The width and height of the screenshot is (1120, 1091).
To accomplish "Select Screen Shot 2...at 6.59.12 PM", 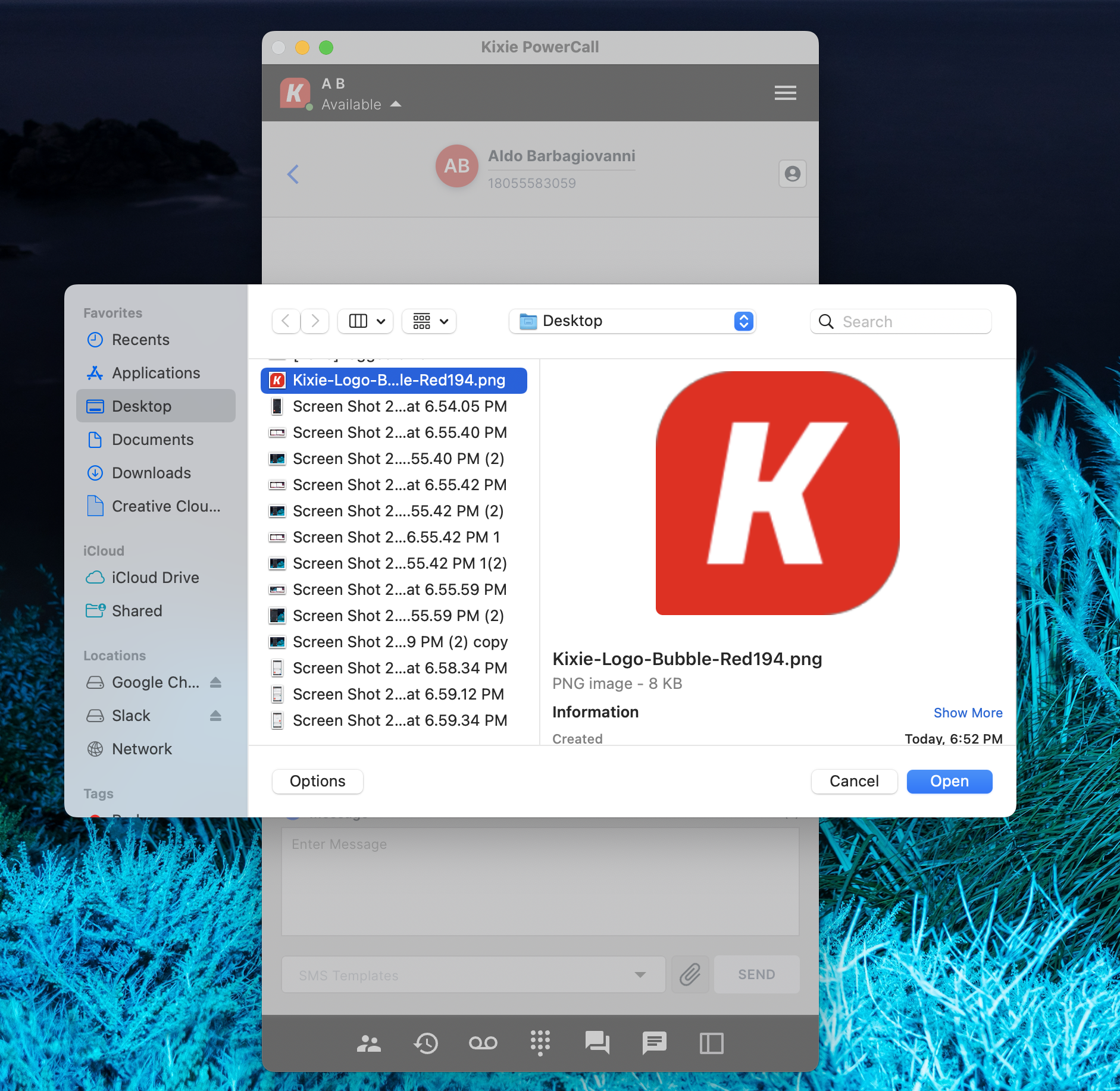I will [394, 694].
